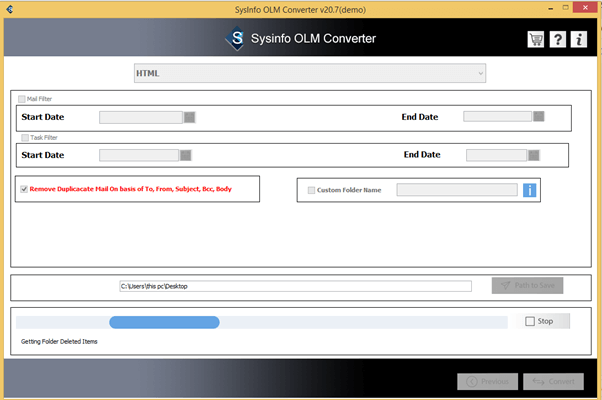The image size is (602, 400).
Task: Click Task Filter End Date input field
Action: click(496, 155)
